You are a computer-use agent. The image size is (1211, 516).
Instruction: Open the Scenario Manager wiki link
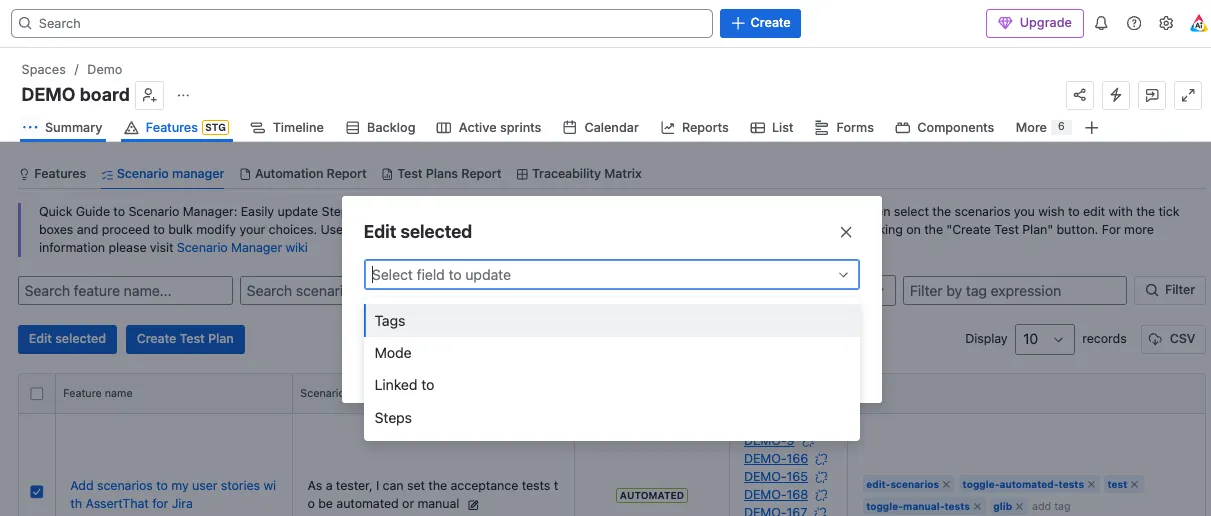[x=242, y=248]
